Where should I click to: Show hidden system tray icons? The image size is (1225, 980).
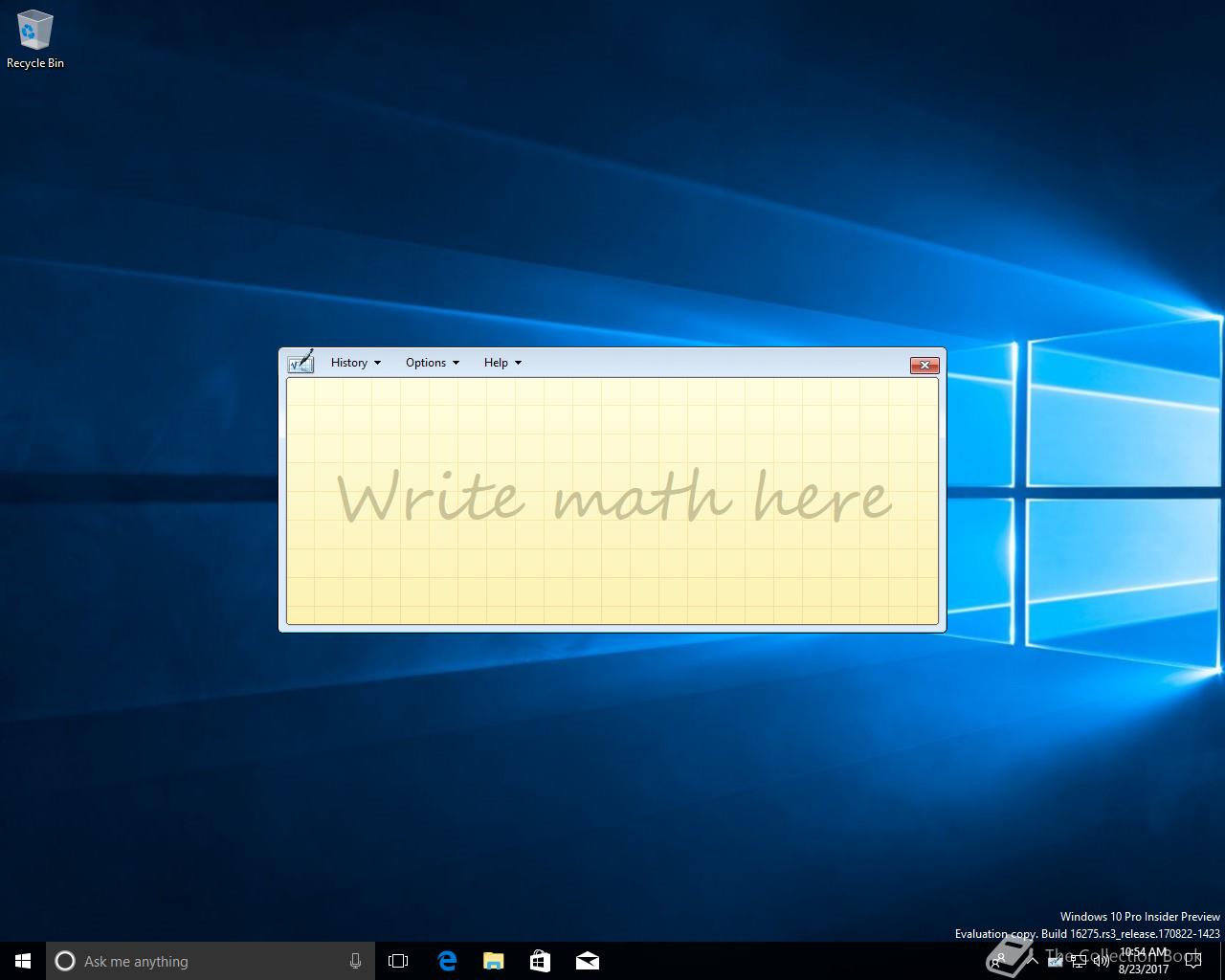tap(1032, 961)
